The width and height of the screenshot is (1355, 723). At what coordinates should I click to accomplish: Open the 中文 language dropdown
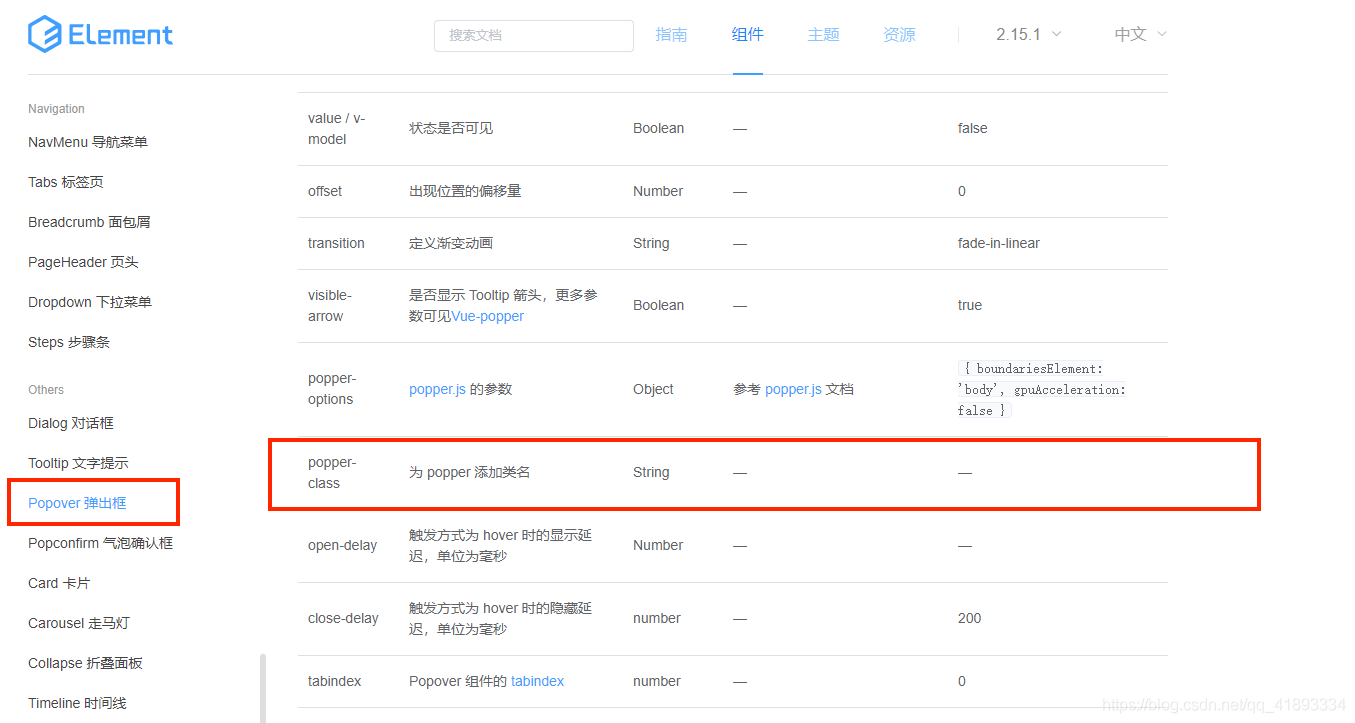tap(1132, 33)
